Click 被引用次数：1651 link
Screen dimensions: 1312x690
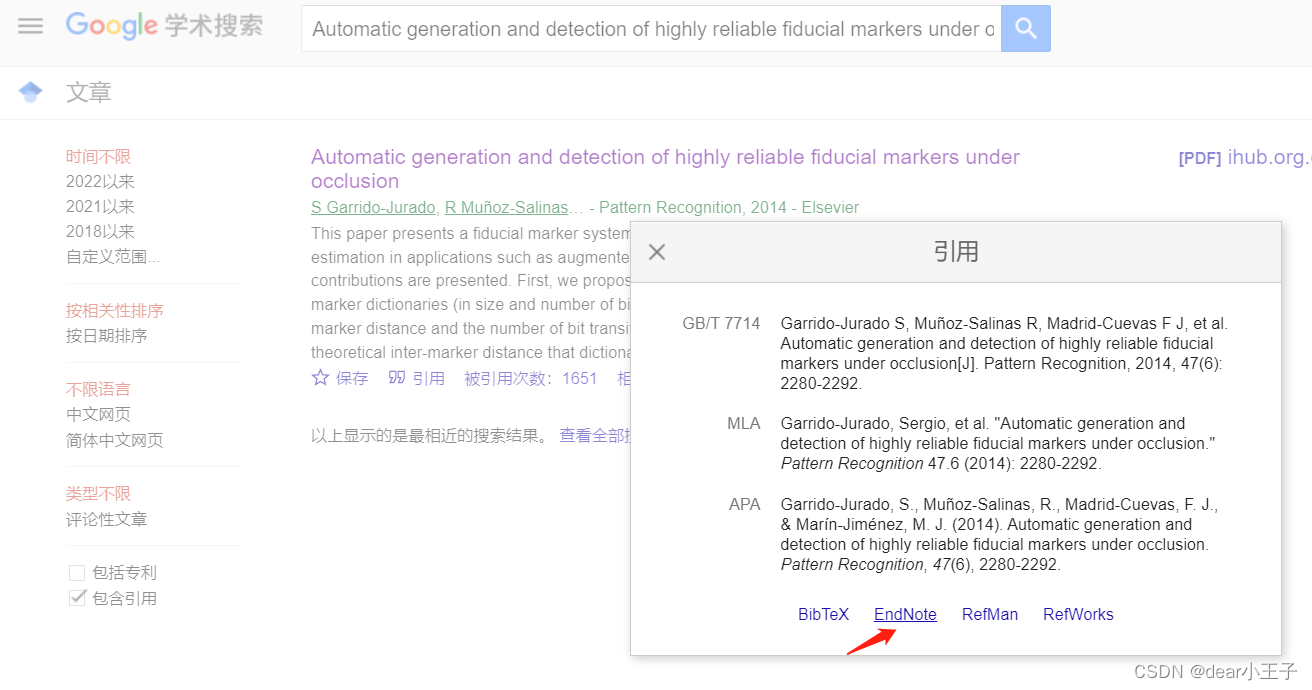[530, 378]
